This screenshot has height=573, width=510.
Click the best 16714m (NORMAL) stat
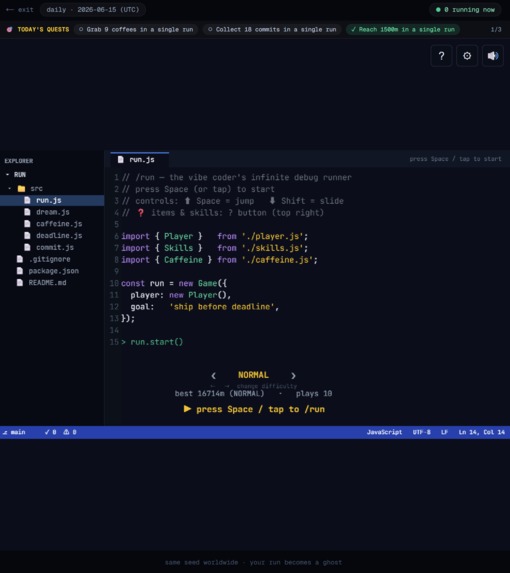tap(219, 394)
